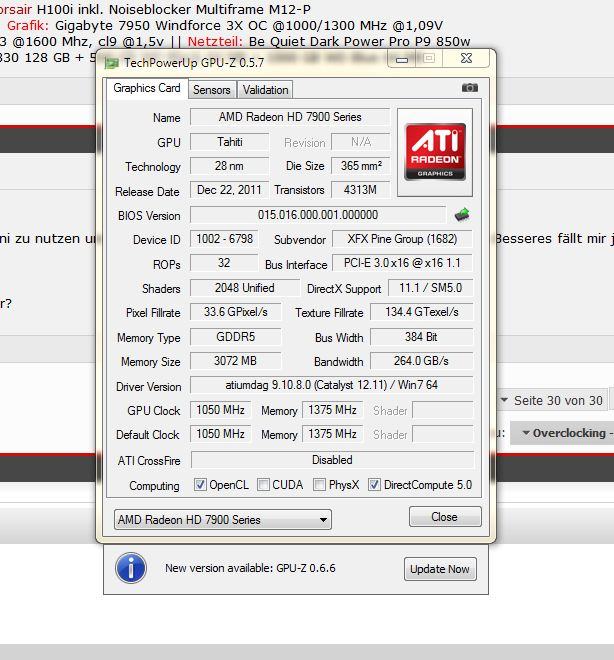Click the New version available GPU-Z 0.6.6 text
Screen dimensions: 614x660
coord(250,568)
